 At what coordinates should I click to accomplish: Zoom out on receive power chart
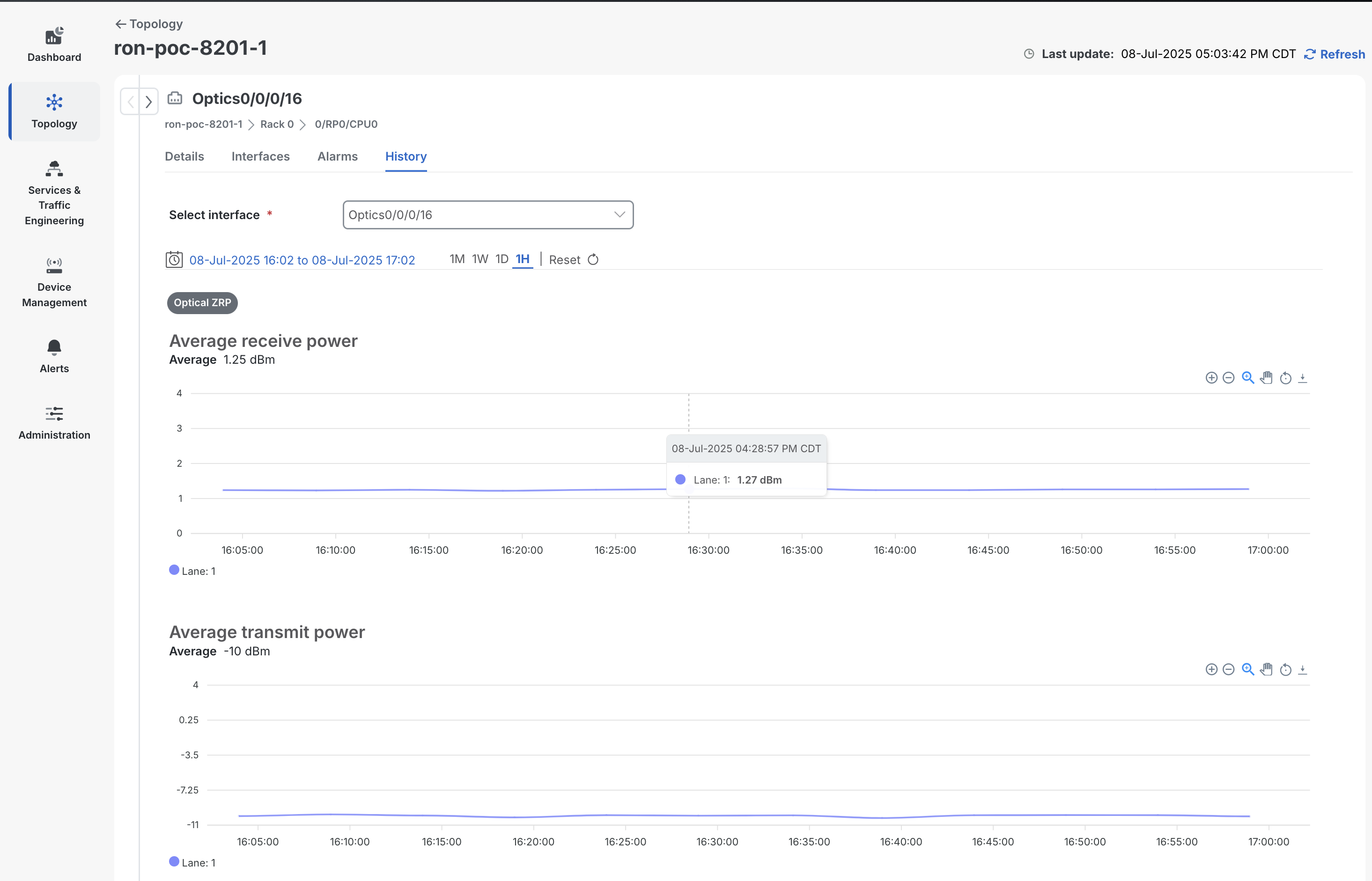[x=1228, y=378]
